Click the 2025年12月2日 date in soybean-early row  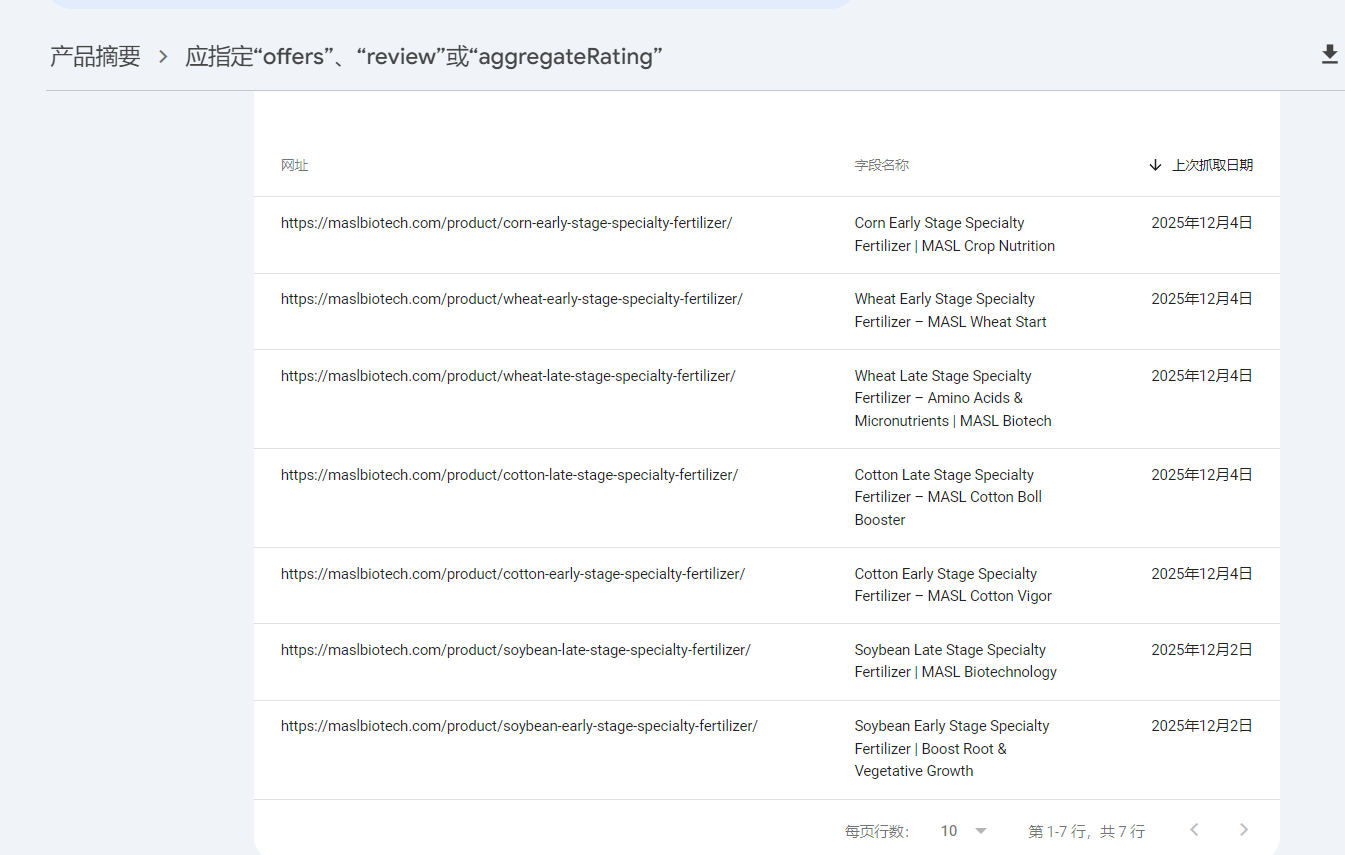1201,726
